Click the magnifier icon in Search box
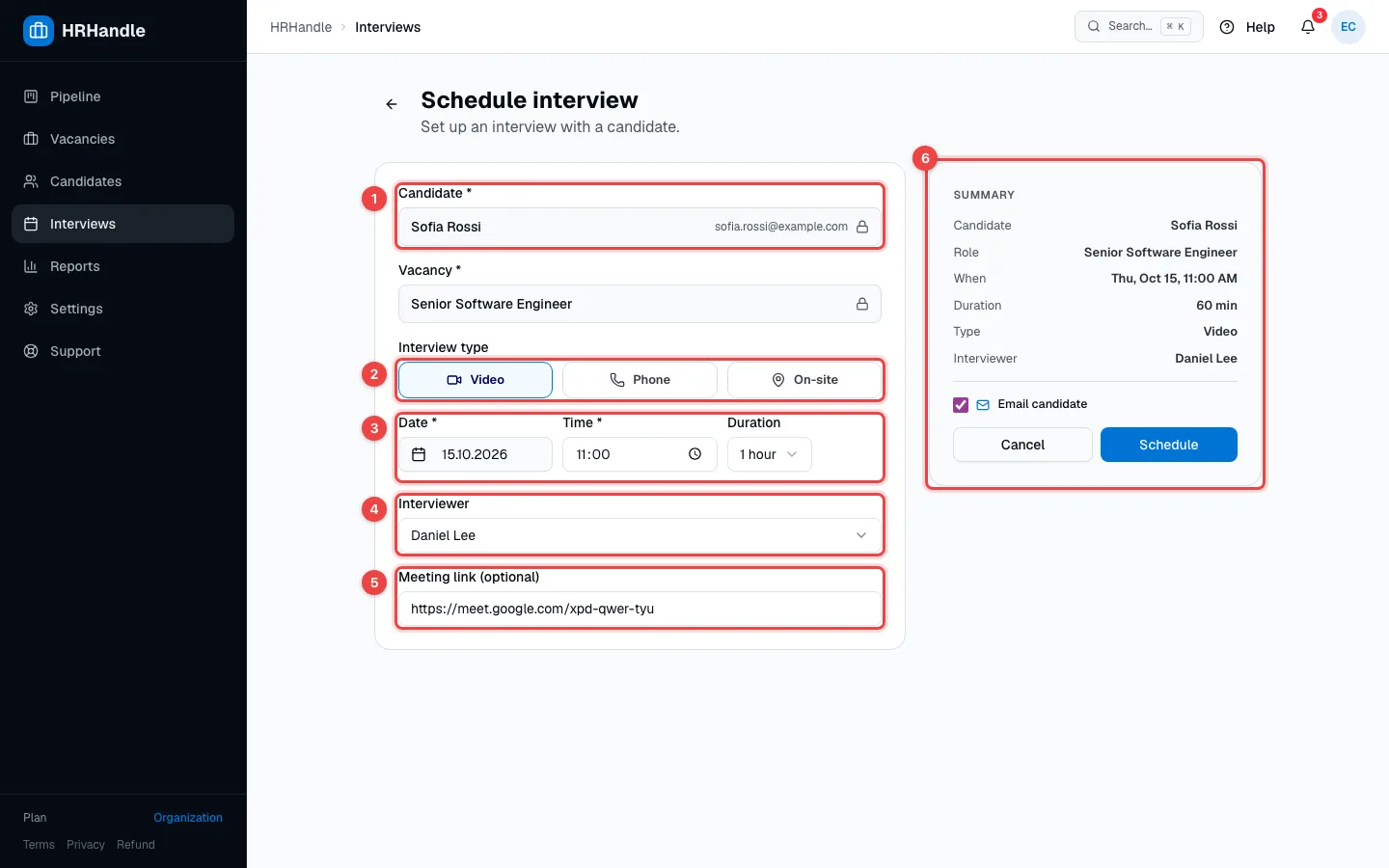This screenshot has height=868, width=1389. 1094,27
